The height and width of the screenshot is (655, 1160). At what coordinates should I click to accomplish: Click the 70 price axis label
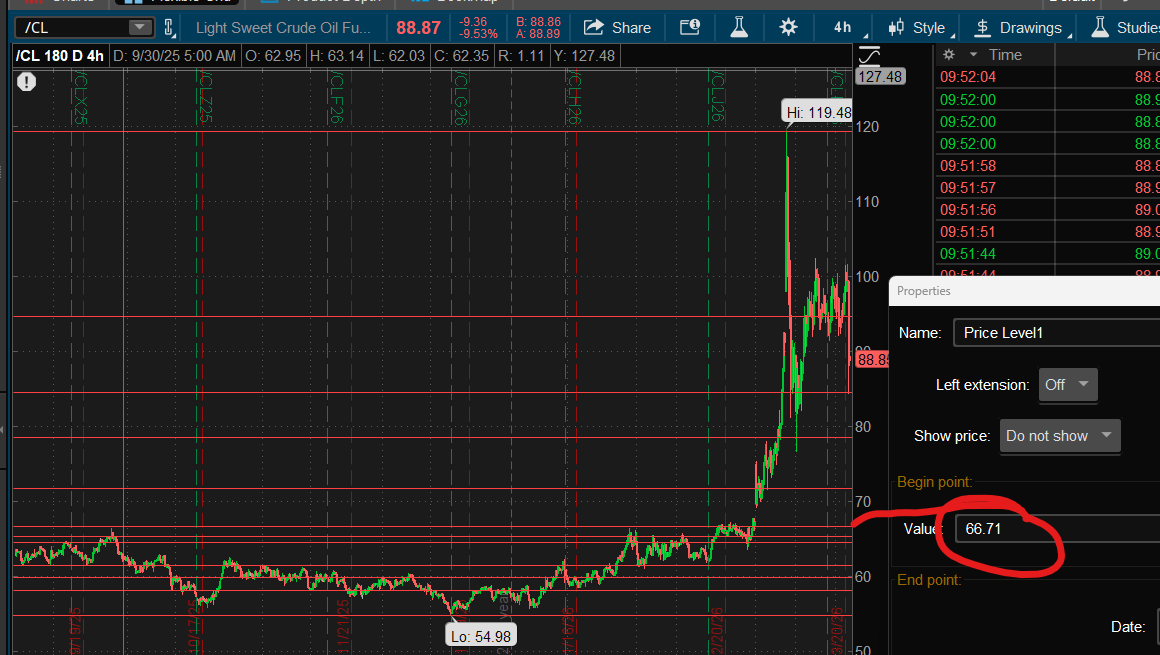[x=863, y=502]
